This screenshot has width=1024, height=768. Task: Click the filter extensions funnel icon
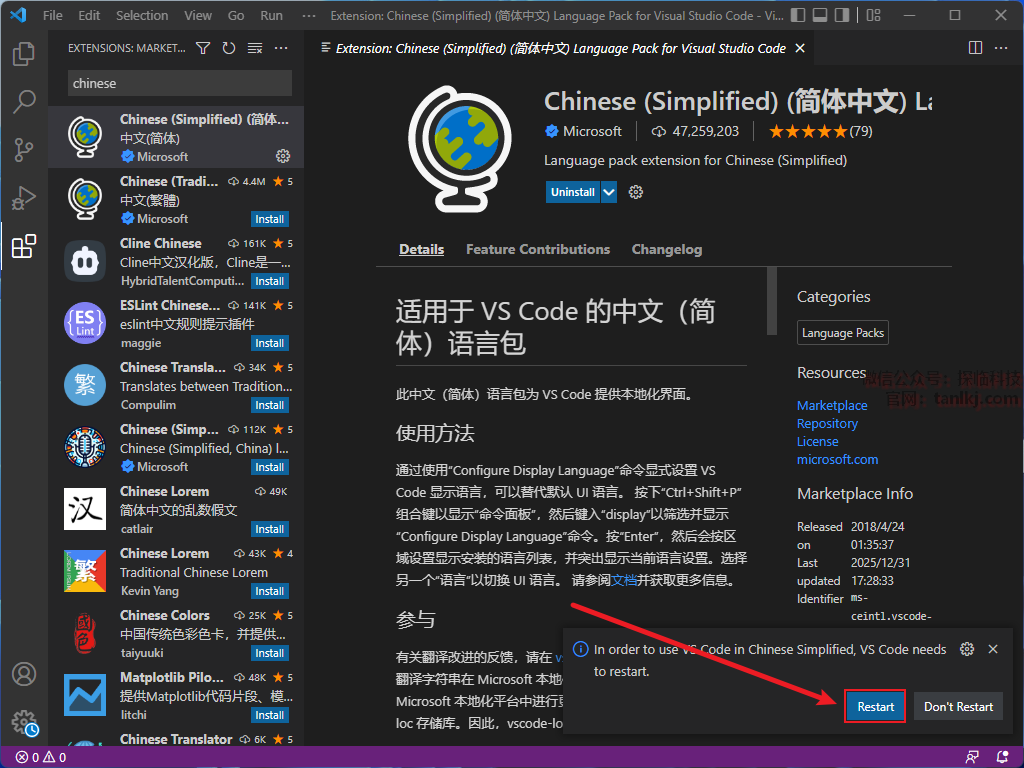click(x=203, y=48)
